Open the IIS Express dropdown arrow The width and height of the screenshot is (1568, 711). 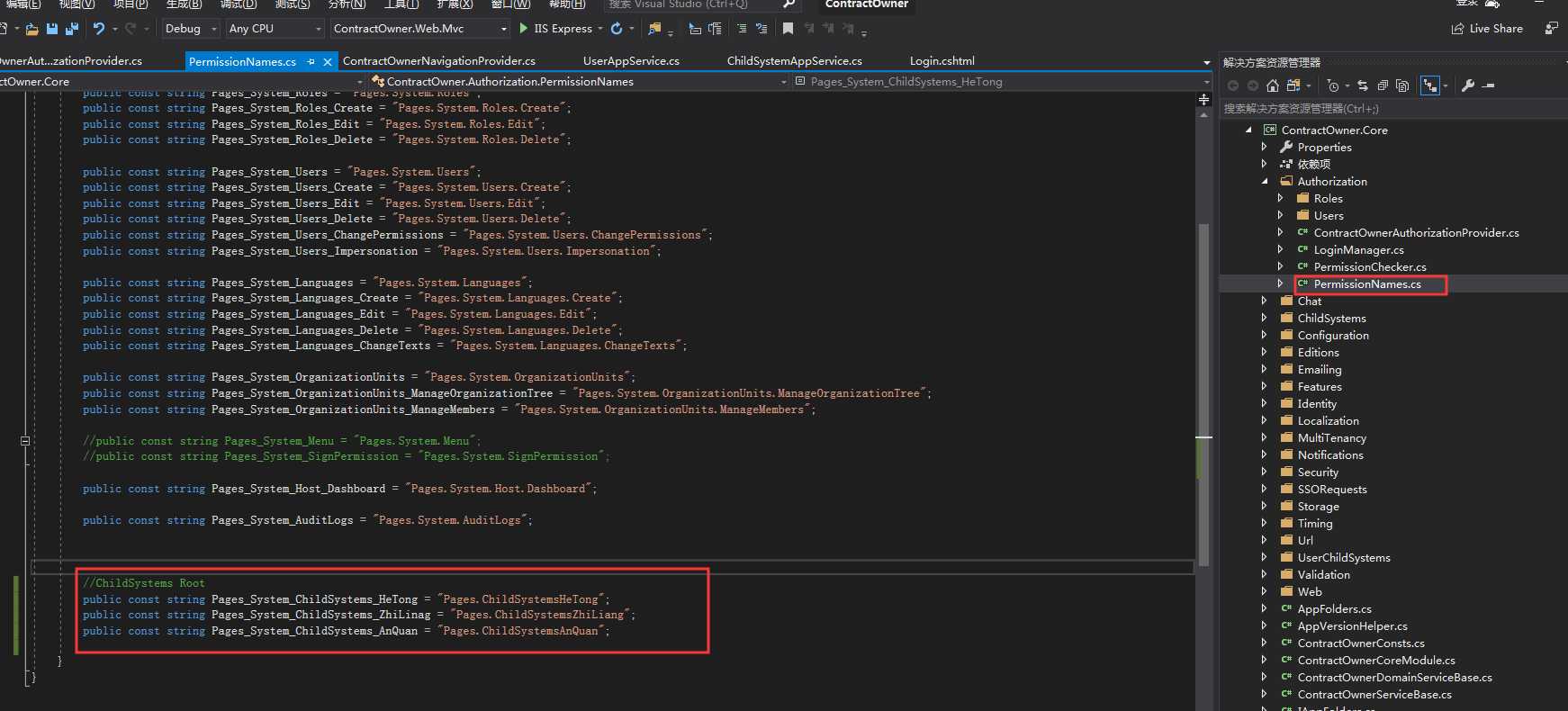click(600, 29)
